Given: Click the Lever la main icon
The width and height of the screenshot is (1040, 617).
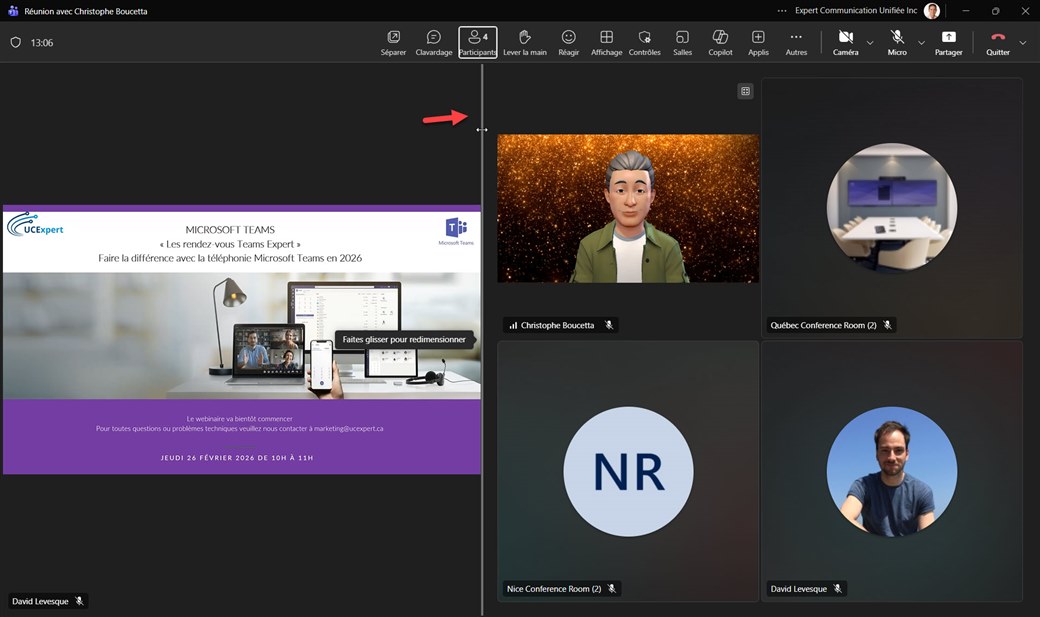Looking at the screenshot, I should [524, 42].
